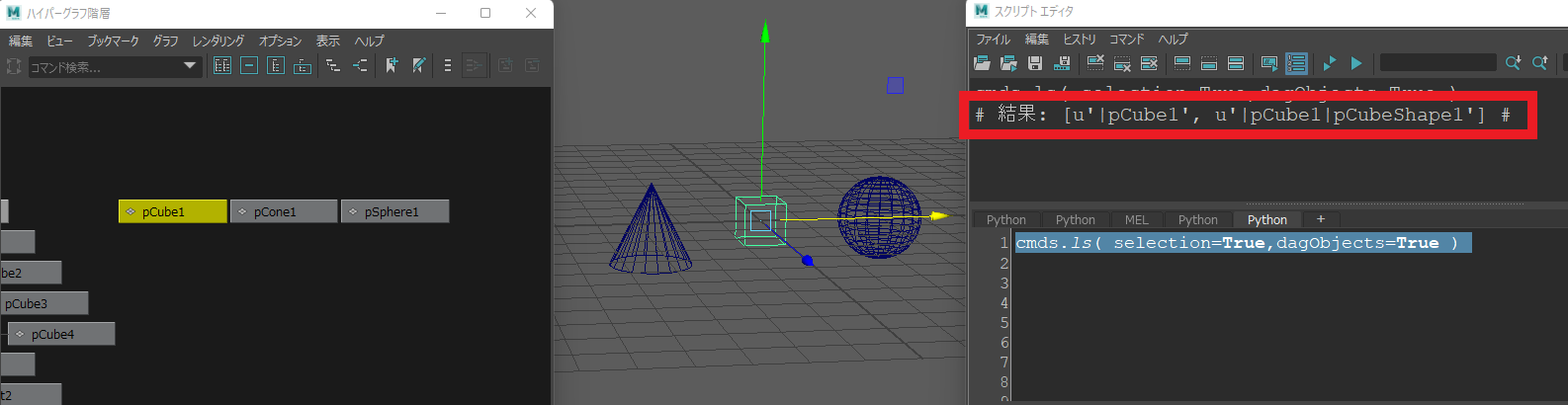
Task: Open the ブックマーク menu in Hypergraph
Action: tap(113, 40)
